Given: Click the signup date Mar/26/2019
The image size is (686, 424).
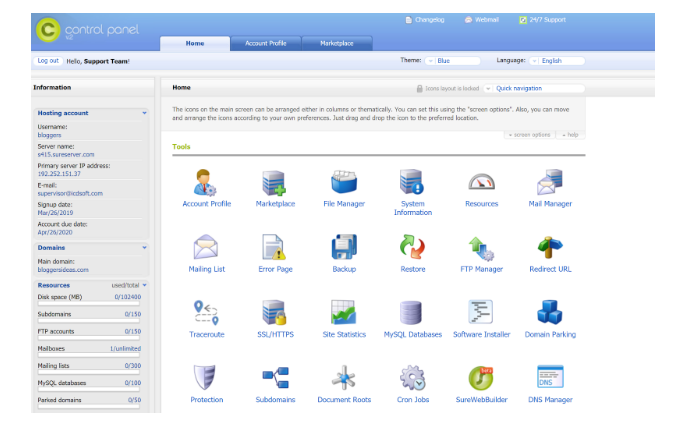Looking at the screenshot, I should coord(55,213).
